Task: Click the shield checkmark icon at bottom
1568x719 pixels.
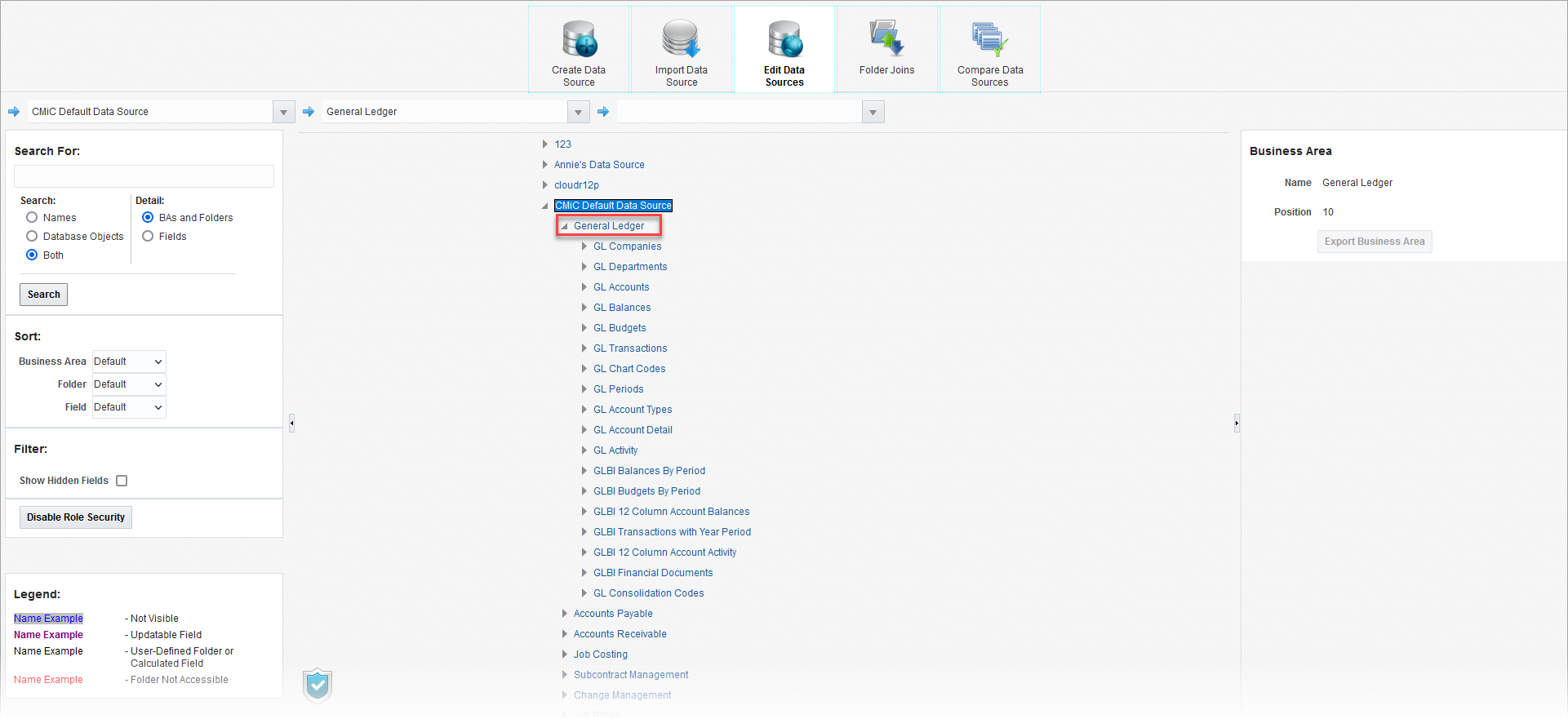Action: click(x=318, y=686)
